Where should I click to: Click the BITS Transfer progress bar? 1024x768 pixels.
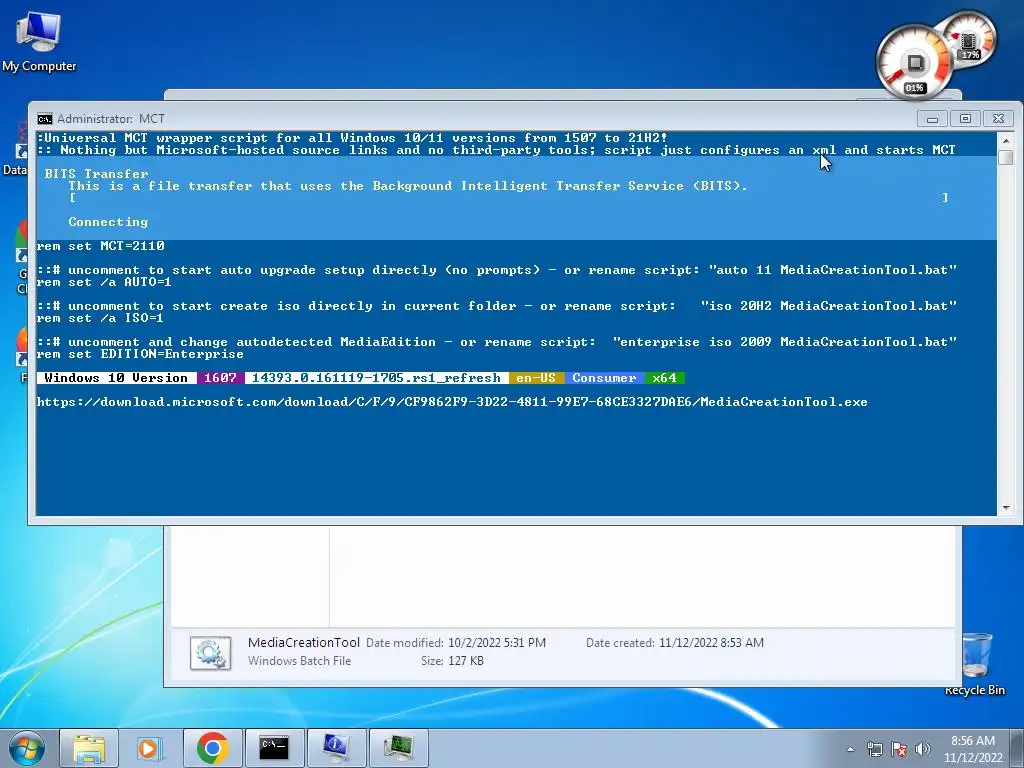[509, 198]
